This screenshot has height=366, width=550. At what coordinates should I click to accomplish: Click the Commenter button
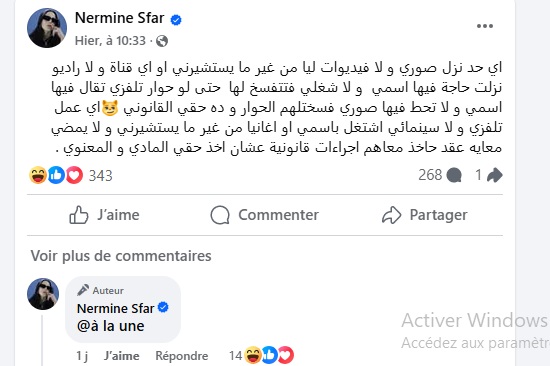(x=264, y=215)
